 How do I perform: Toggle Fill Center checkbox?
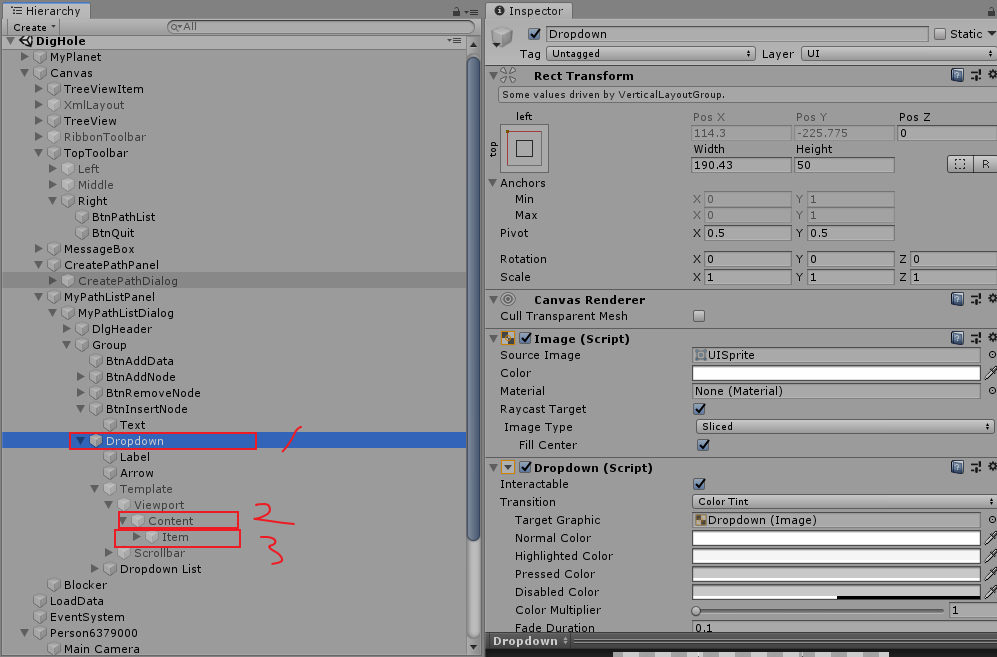pyautogui.click(x=703, y=445)
